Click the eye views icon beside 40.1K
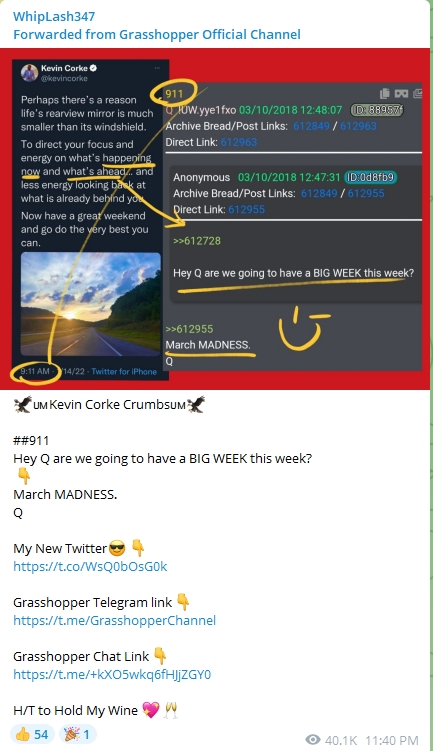 [x=313, y=740]
